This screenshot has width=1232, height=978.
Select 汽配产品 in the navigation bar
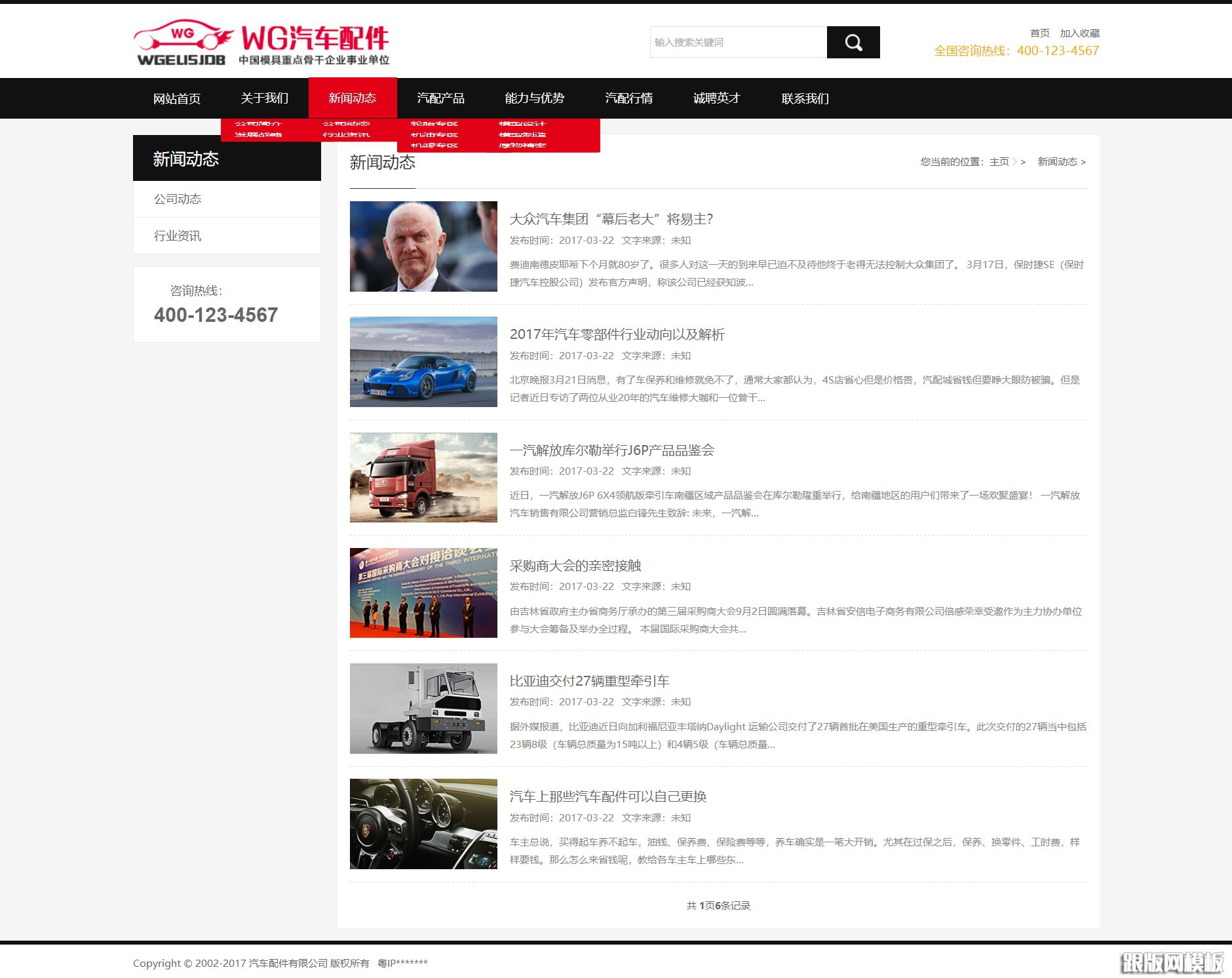click(x=441, y=98)
